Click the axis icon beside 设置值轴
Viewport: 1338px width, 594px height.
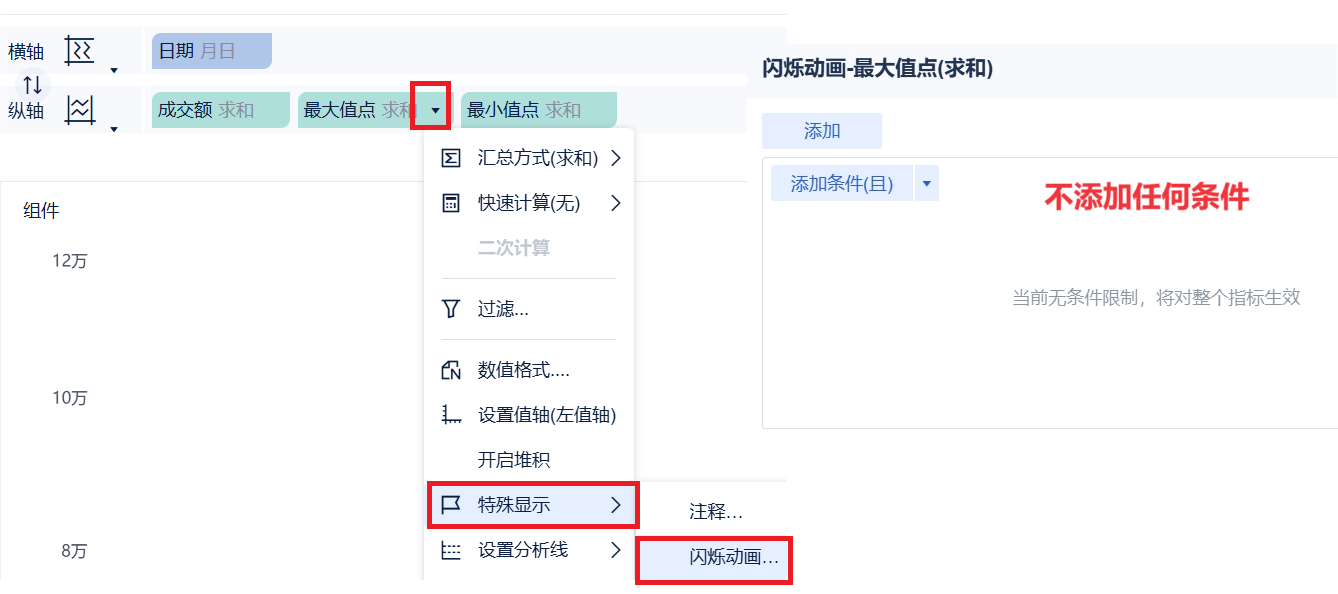[451, 415]
